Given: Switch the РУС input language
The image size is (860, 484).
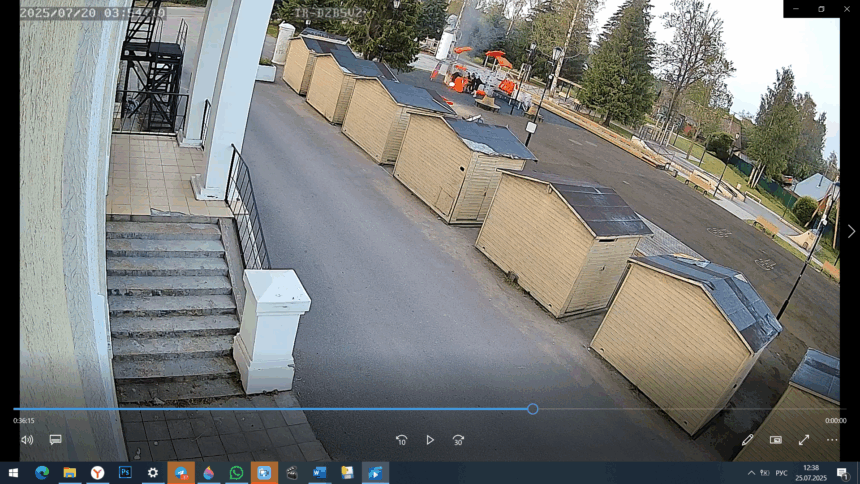Looking at the screenshot, I should [781, 473].
